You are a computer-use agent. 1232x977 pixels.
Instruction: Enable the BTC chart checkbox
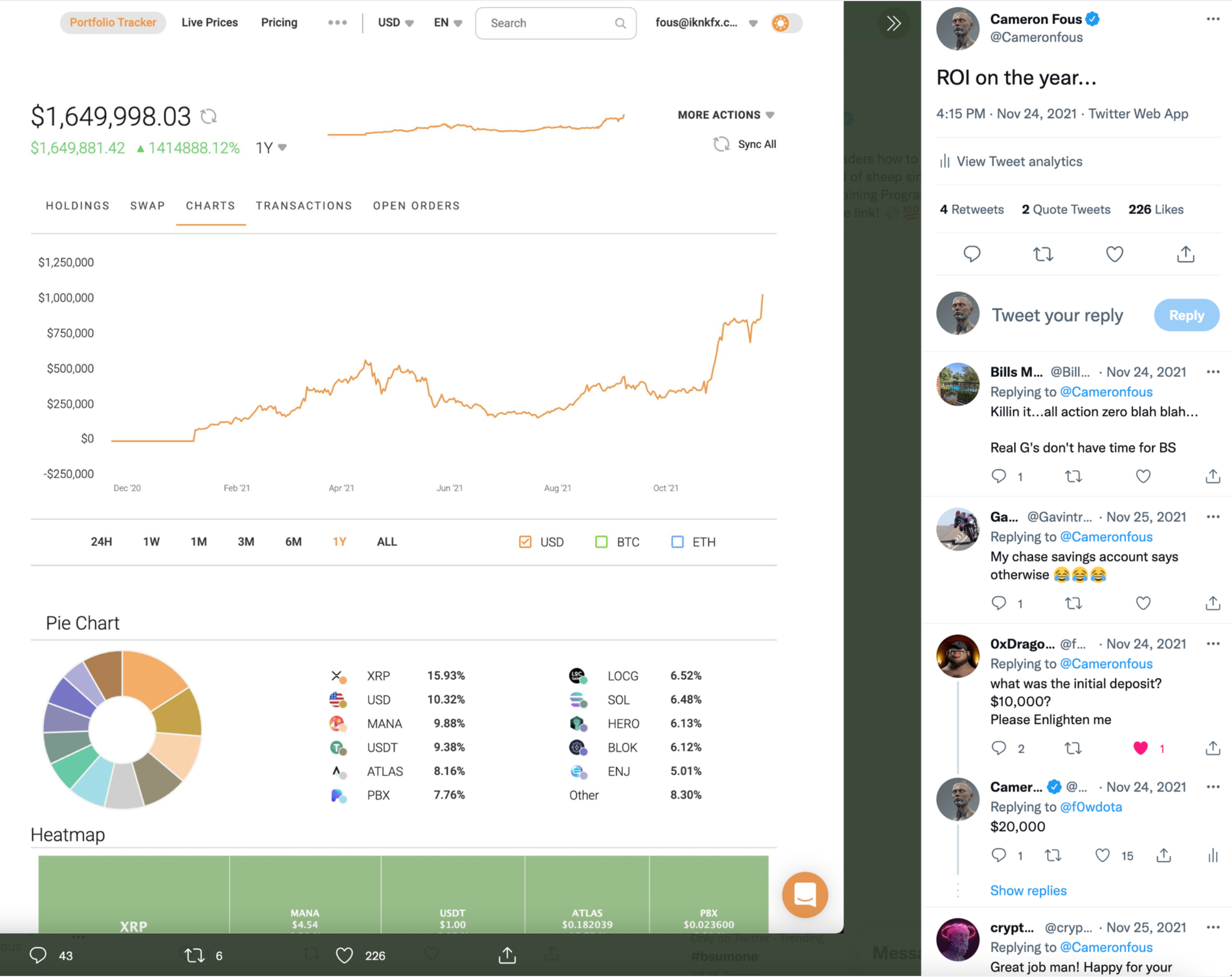tap(601, 542)
